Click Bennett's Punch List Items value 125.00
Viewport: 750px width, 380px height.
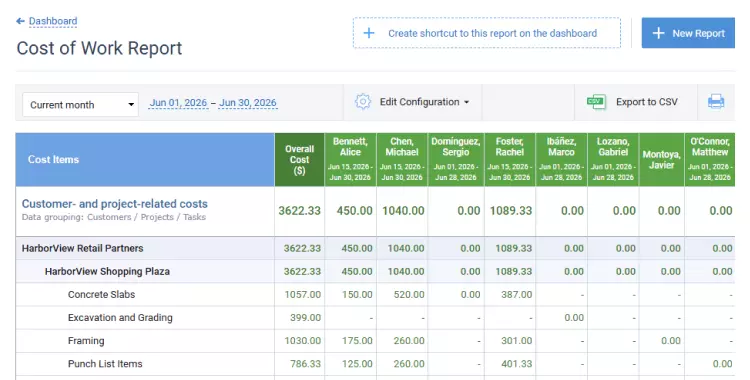[x=357, y=364]
